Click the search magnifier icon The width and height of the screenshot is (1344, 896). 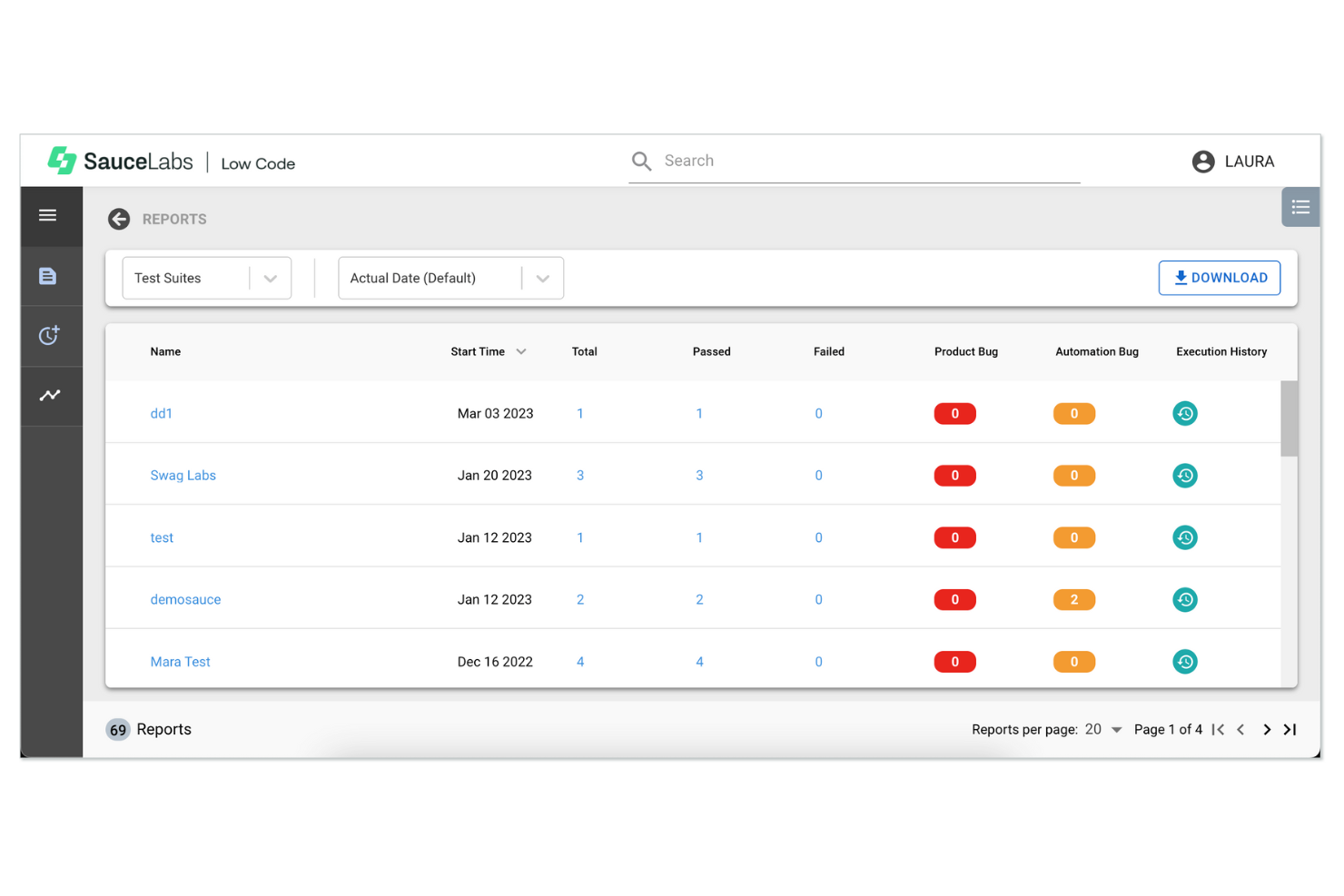point(642,161)
